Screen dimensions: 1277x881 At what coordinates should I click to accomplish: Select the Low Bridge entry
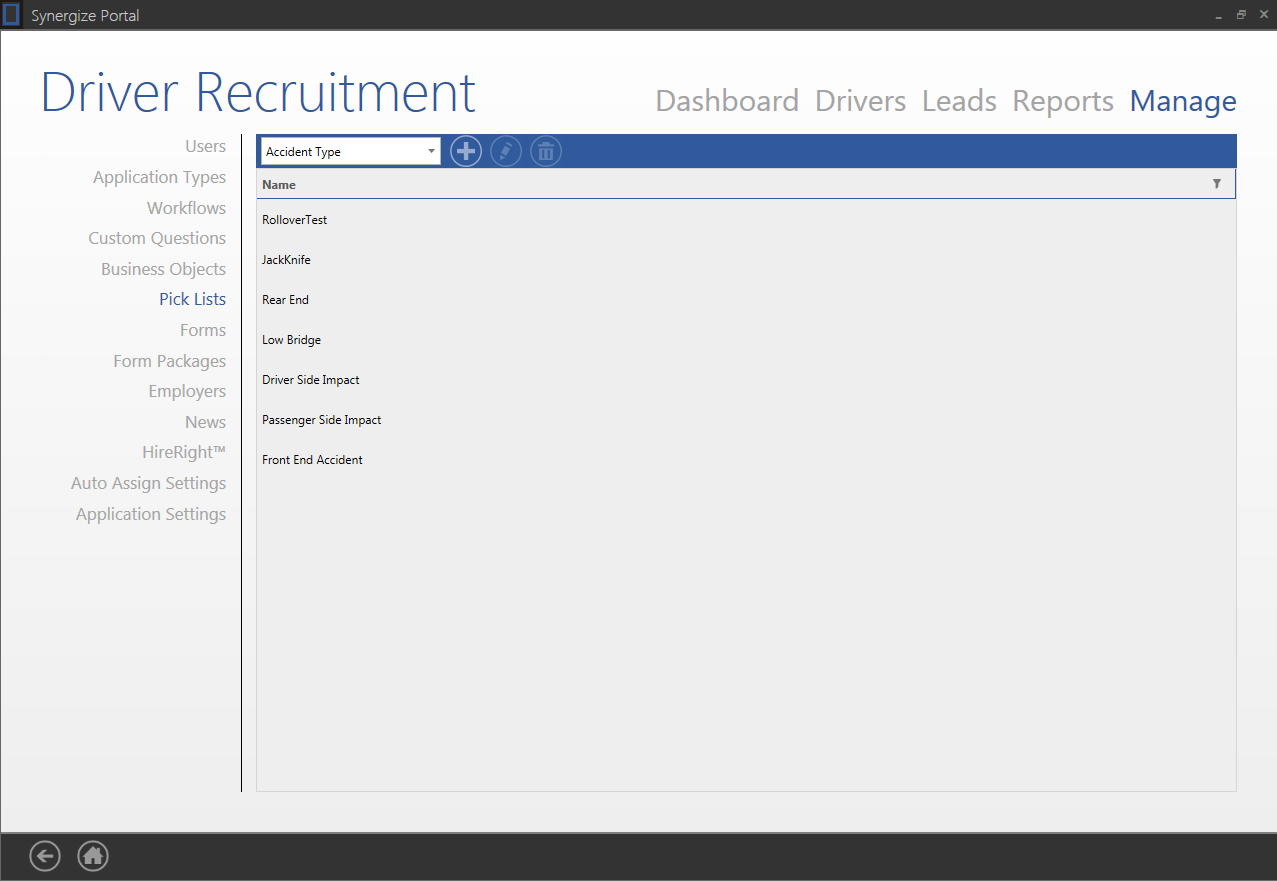[x=291, y=340]
